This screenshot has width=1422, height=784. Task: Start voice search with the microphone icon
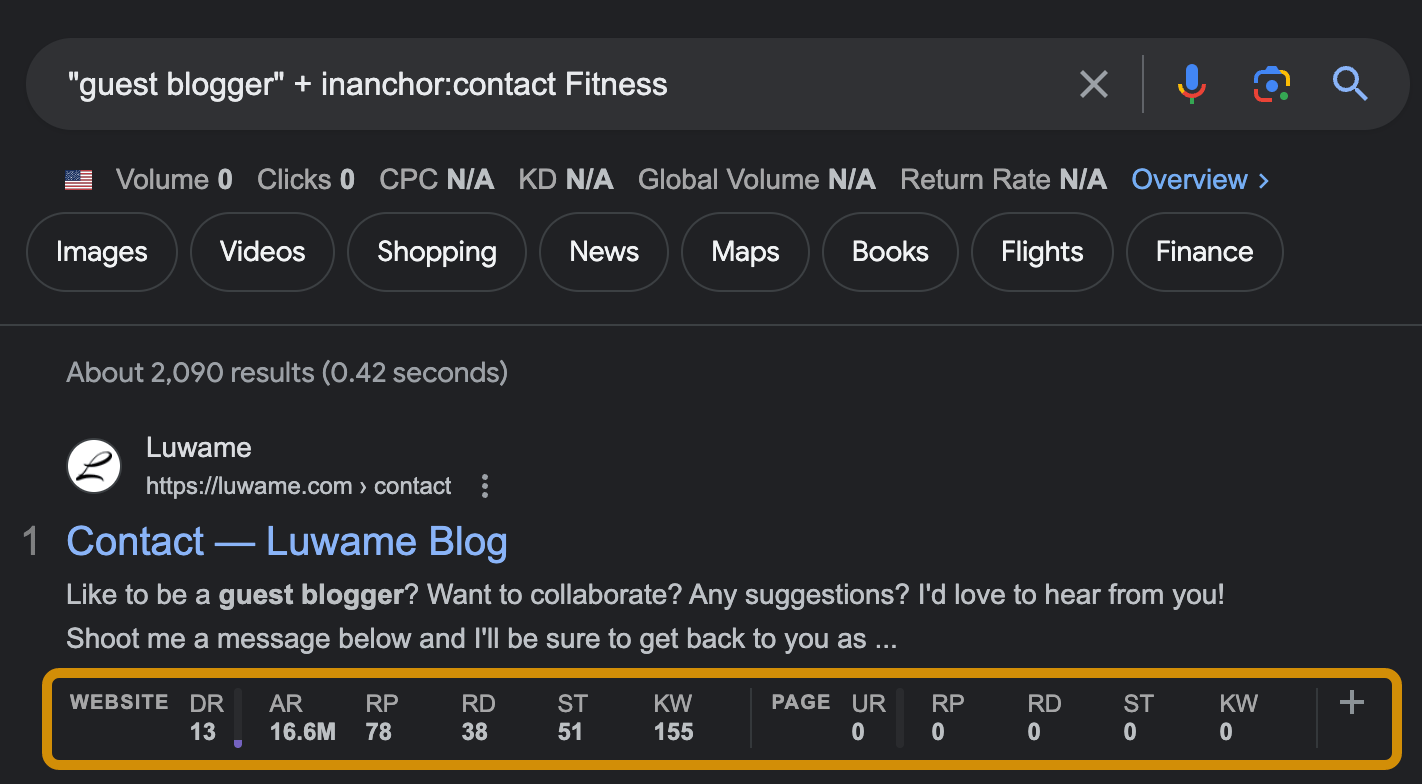(1191, 84)
